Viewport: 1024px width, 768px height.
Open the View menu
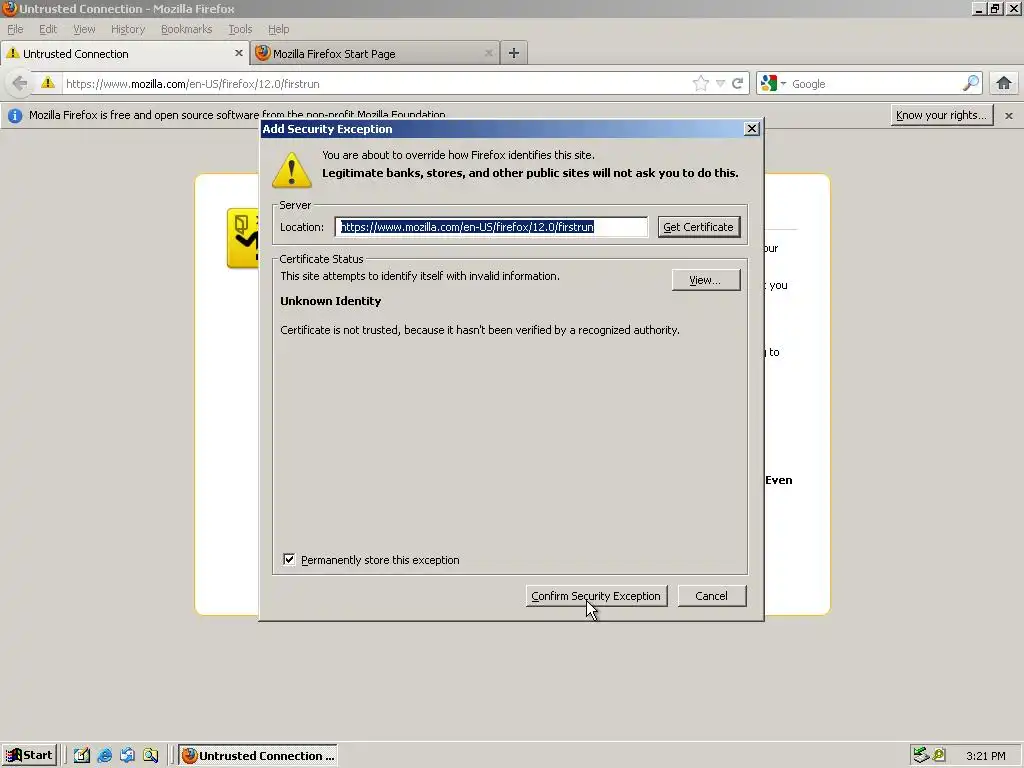coord(84,29)
